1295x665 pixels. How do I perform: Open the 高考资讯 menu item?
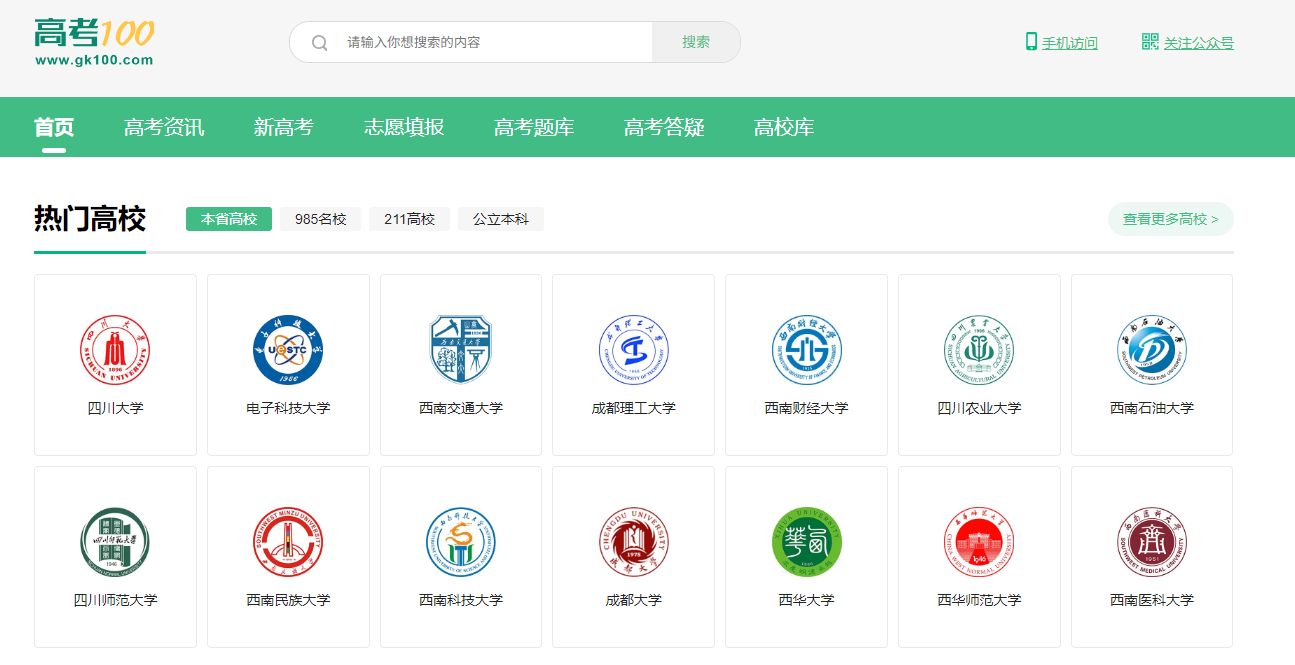tap(164, 127)
